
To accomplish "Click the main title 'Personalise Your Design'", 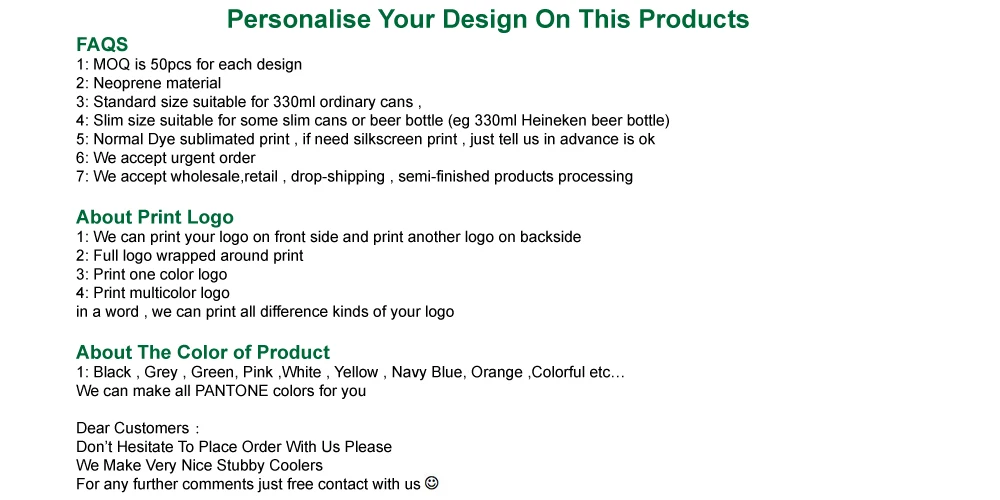I will 488,19.
